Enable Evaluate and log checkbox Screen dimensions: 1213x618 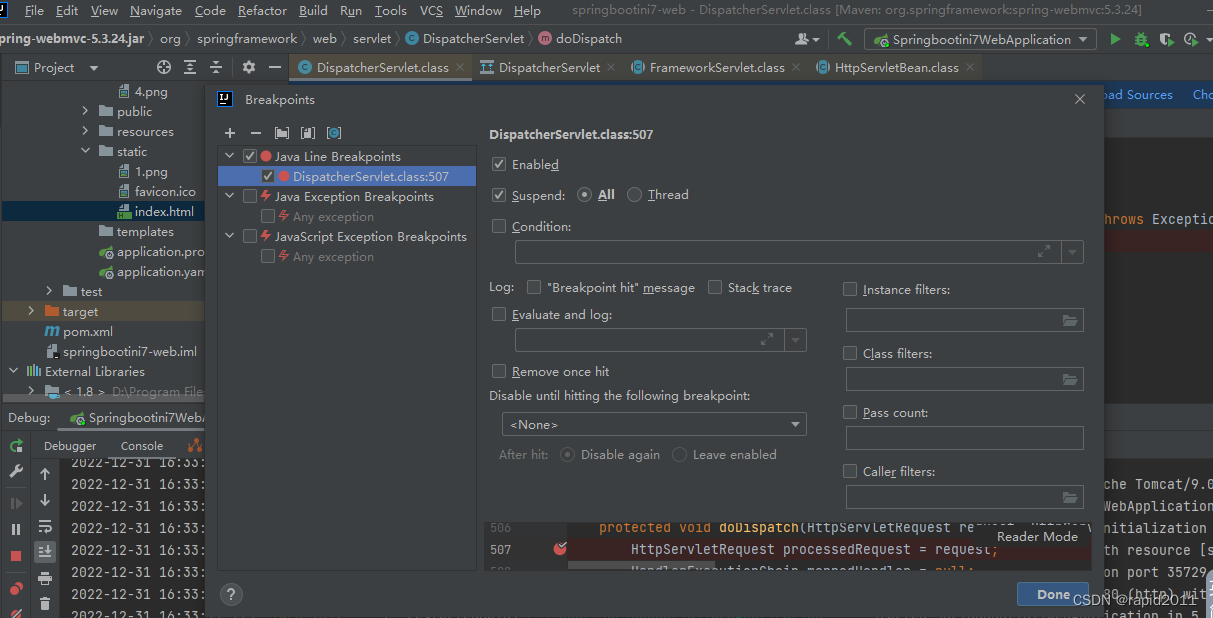pyautogui.click(x=499, y=314)
